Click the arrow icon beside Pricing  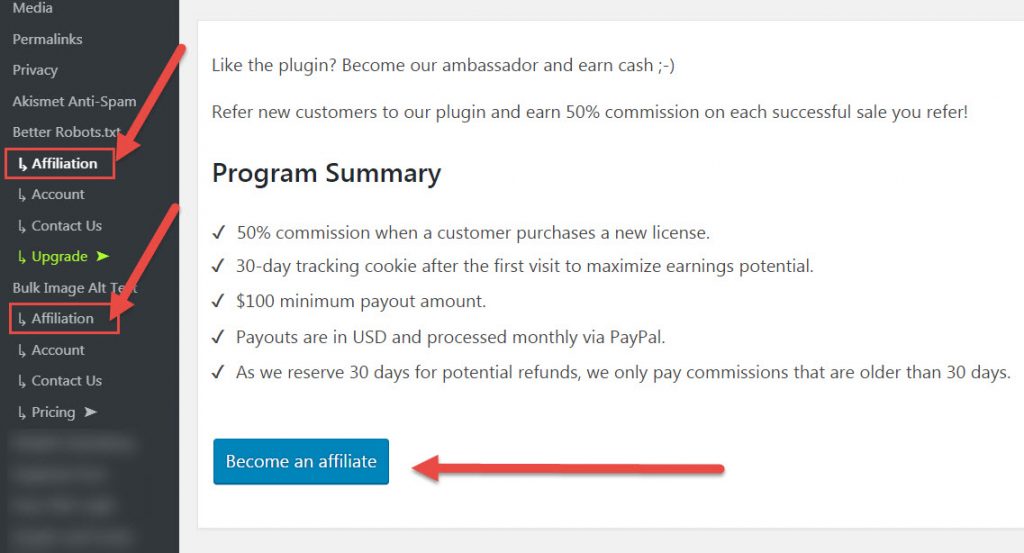pos(90,412)
